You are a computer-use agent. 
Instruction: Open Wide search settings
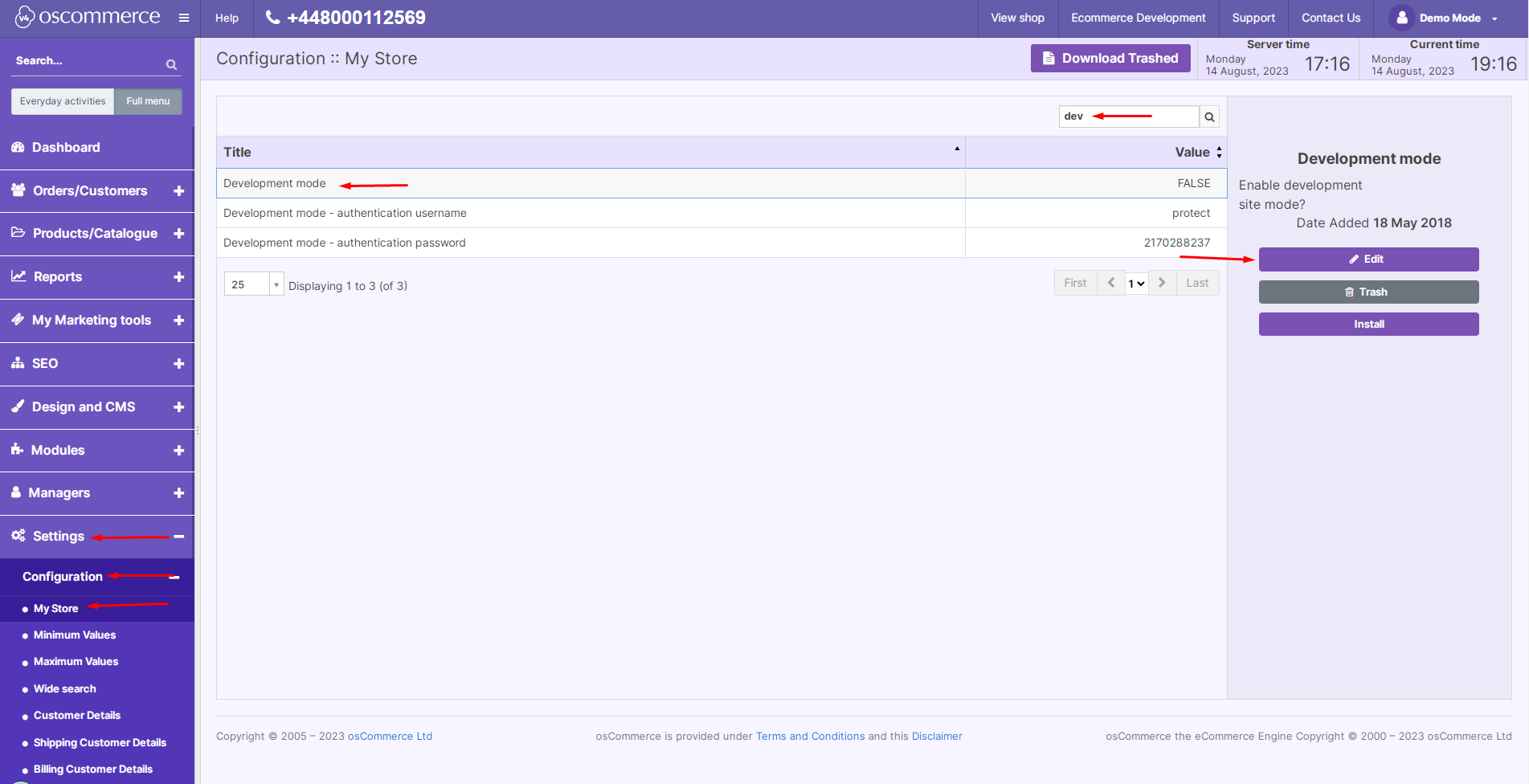click(x=65, y=689)
